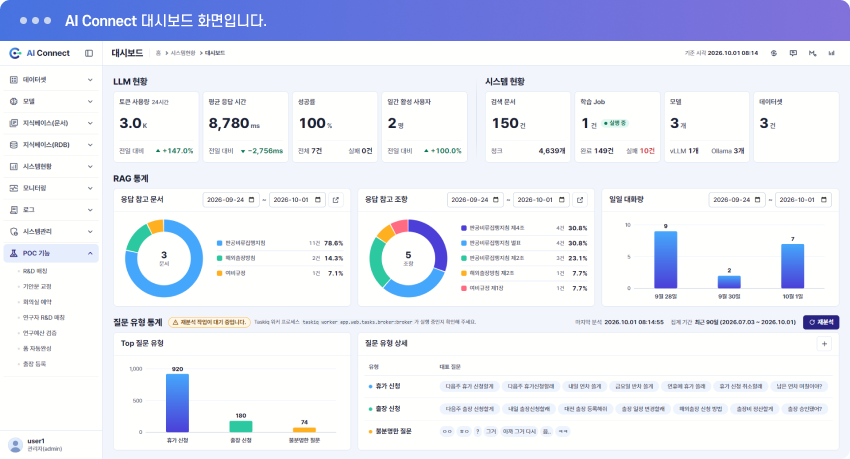Click the 모델 menu icon in sidebar
The width and height of the screenshot is (850, 459).
14,101
